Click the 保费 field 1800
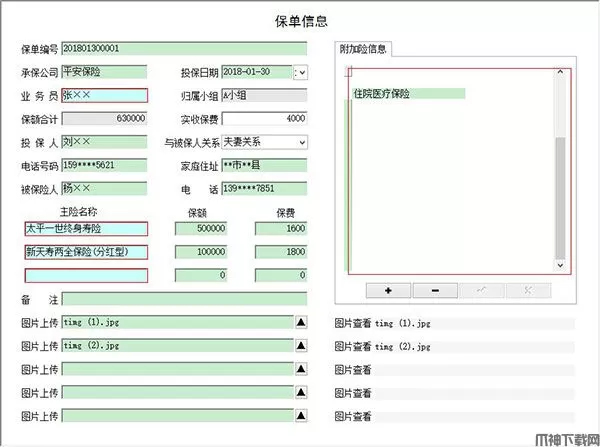 [281, 252]
